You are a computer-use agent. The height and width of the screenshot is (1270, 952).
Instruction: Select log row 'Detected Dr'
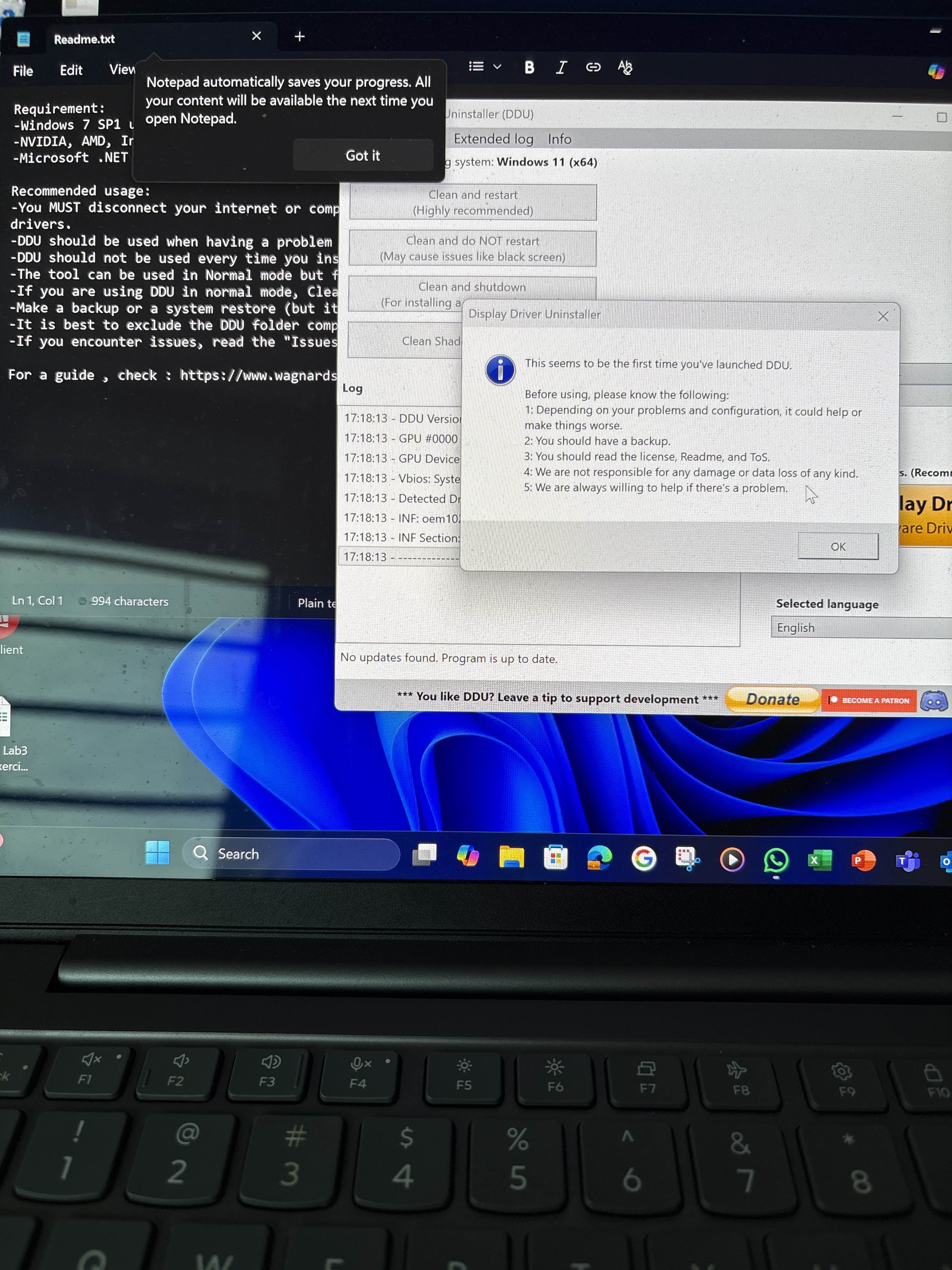tap(402, 498)
